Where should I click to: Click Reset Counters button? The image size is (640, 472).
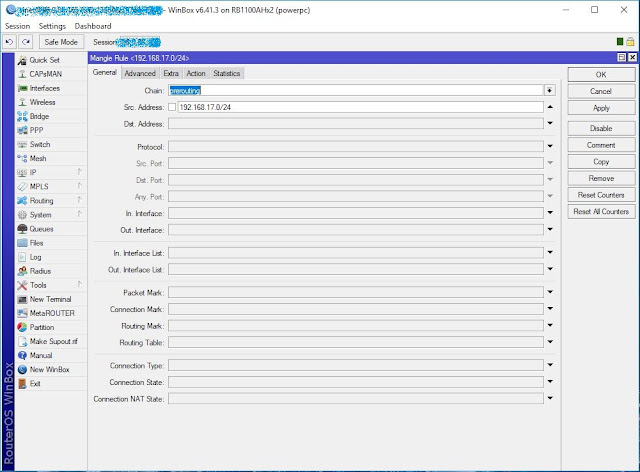[601, 195]
